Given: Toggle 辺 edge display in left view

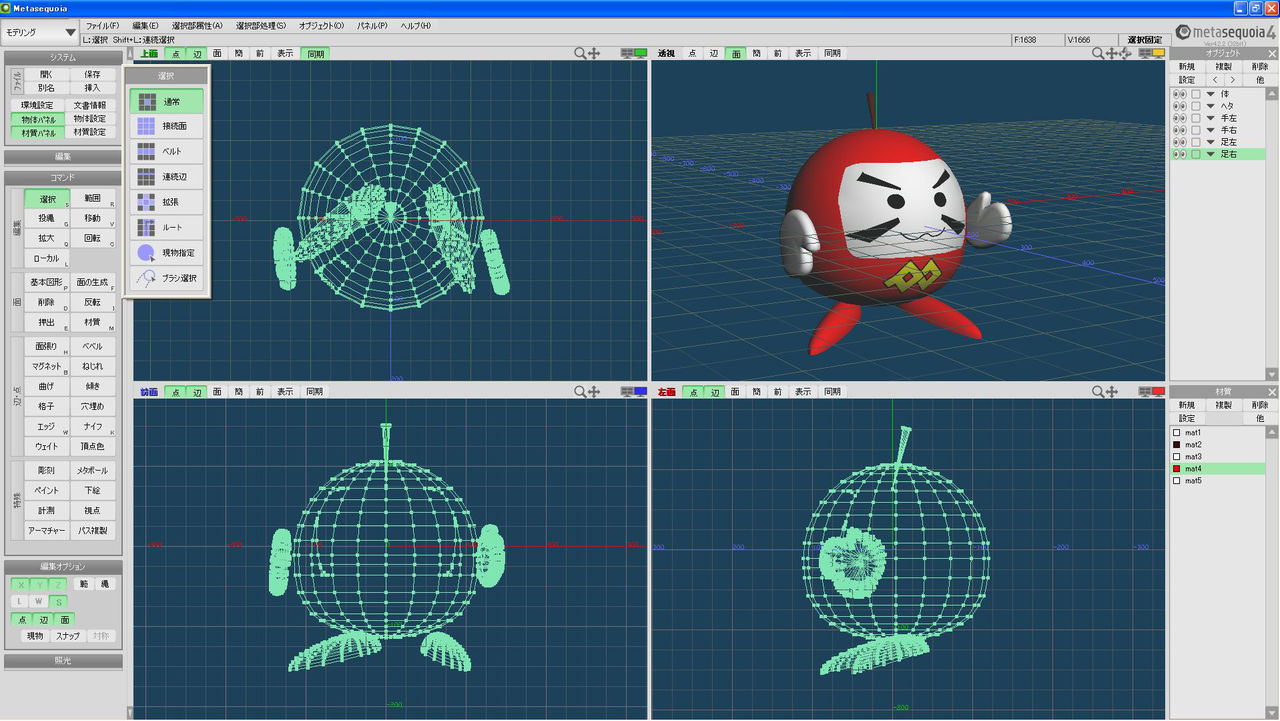Looking at the screenshot, I should pos(714,392).
